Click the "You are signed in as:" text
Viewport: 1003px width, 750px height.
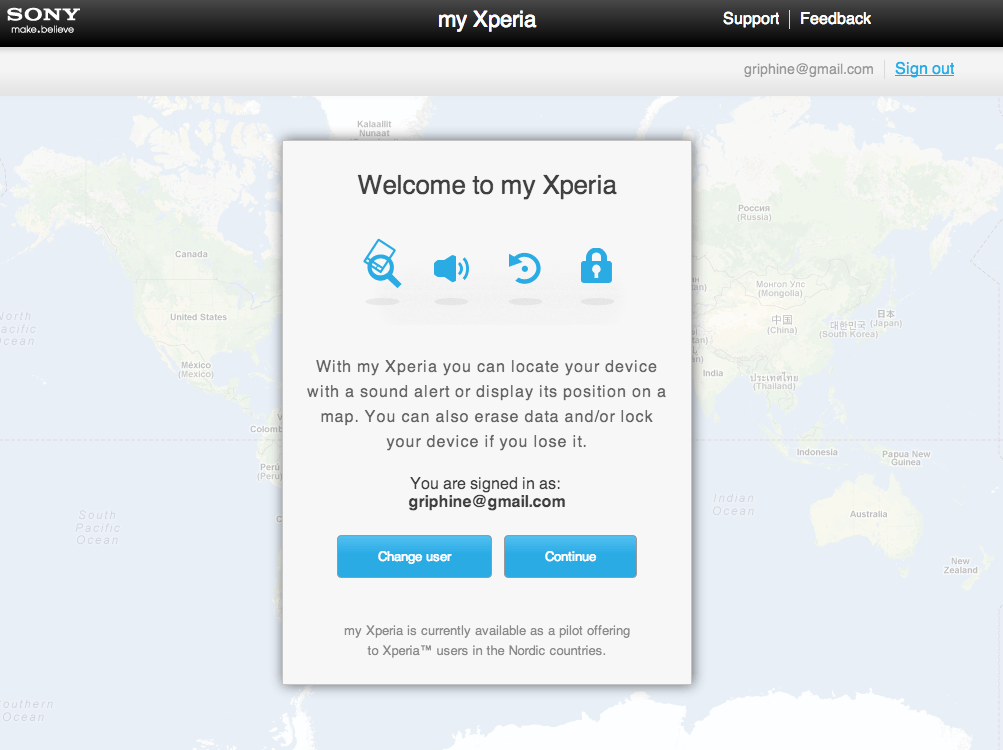click(485, 483)
